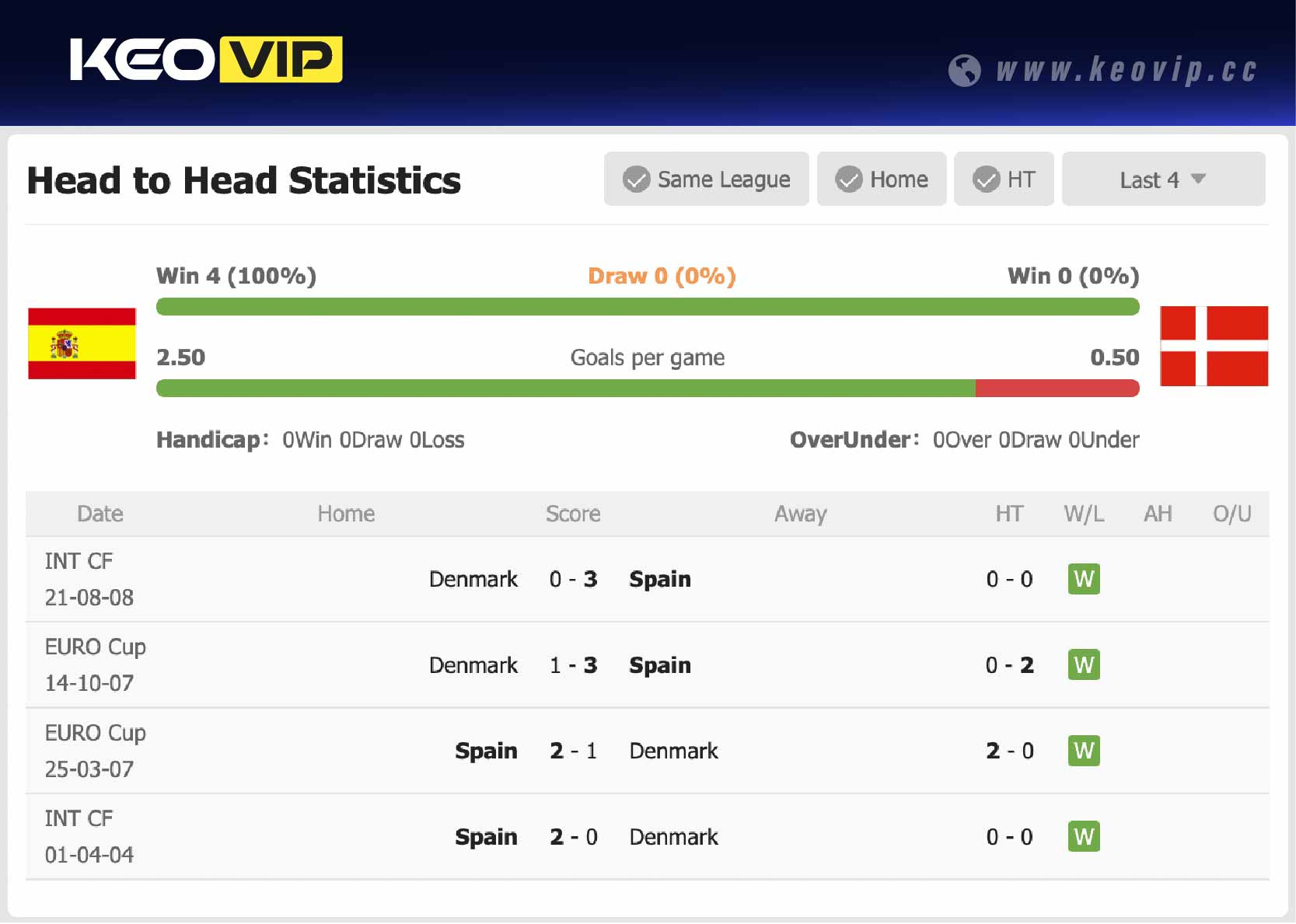The image size is (1296, 924).
Task: Click the AH column header
Action: point(1158,514)
